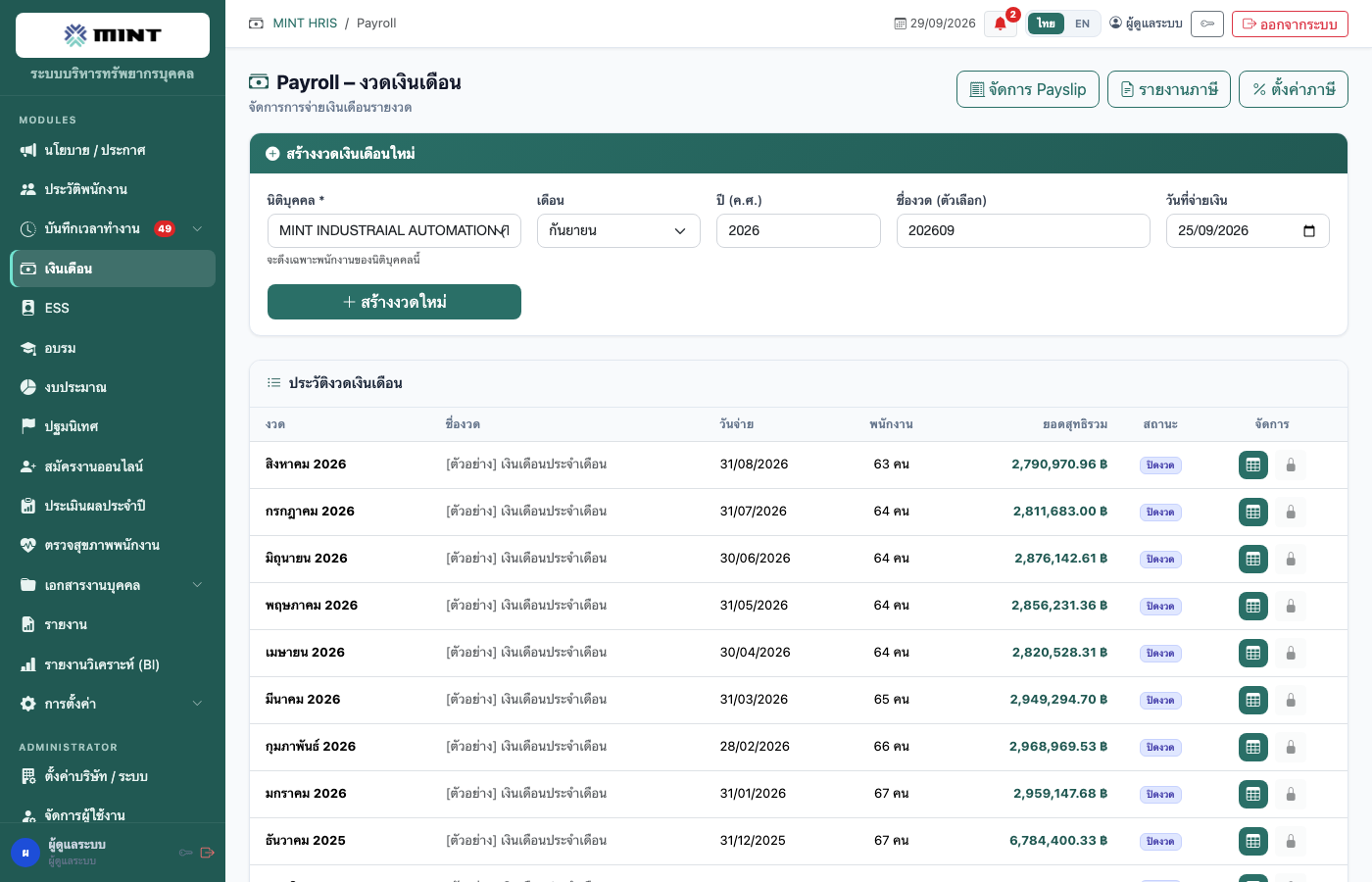Expand เอกสารงานบุคคล sidebar submenu

[x=197, y=585]
